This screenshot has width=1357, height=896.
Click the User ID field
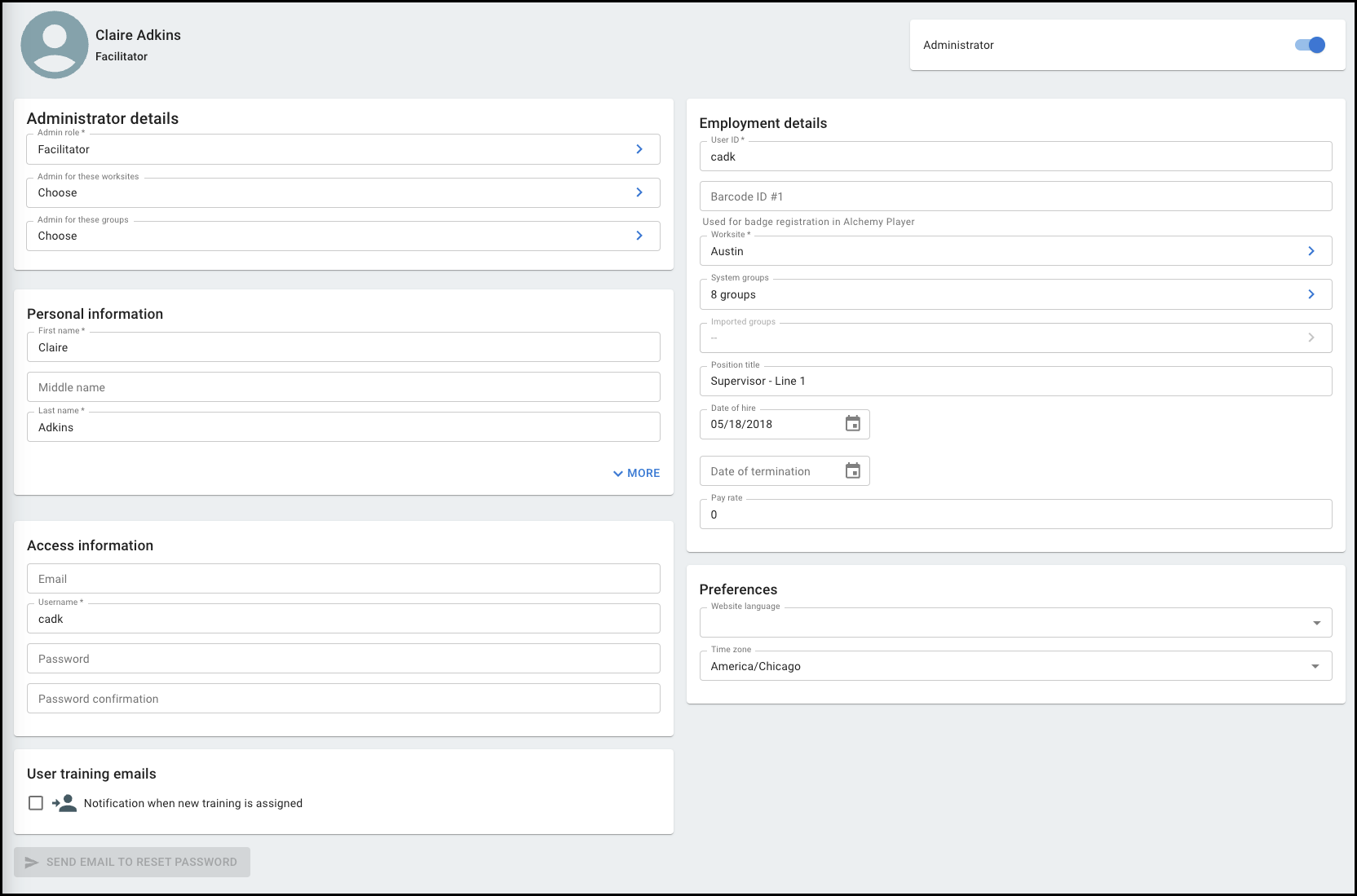pos(1015,157)
